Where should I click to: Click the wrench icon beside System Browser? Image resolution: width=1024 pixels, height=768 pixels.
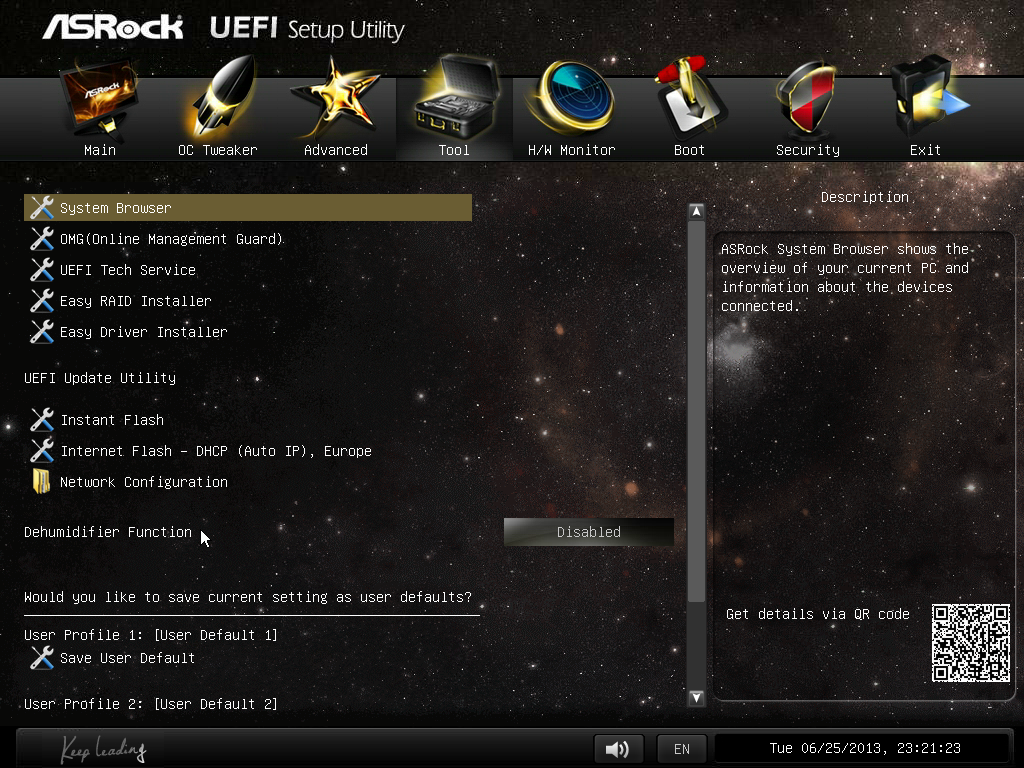(x=42, y=208)
